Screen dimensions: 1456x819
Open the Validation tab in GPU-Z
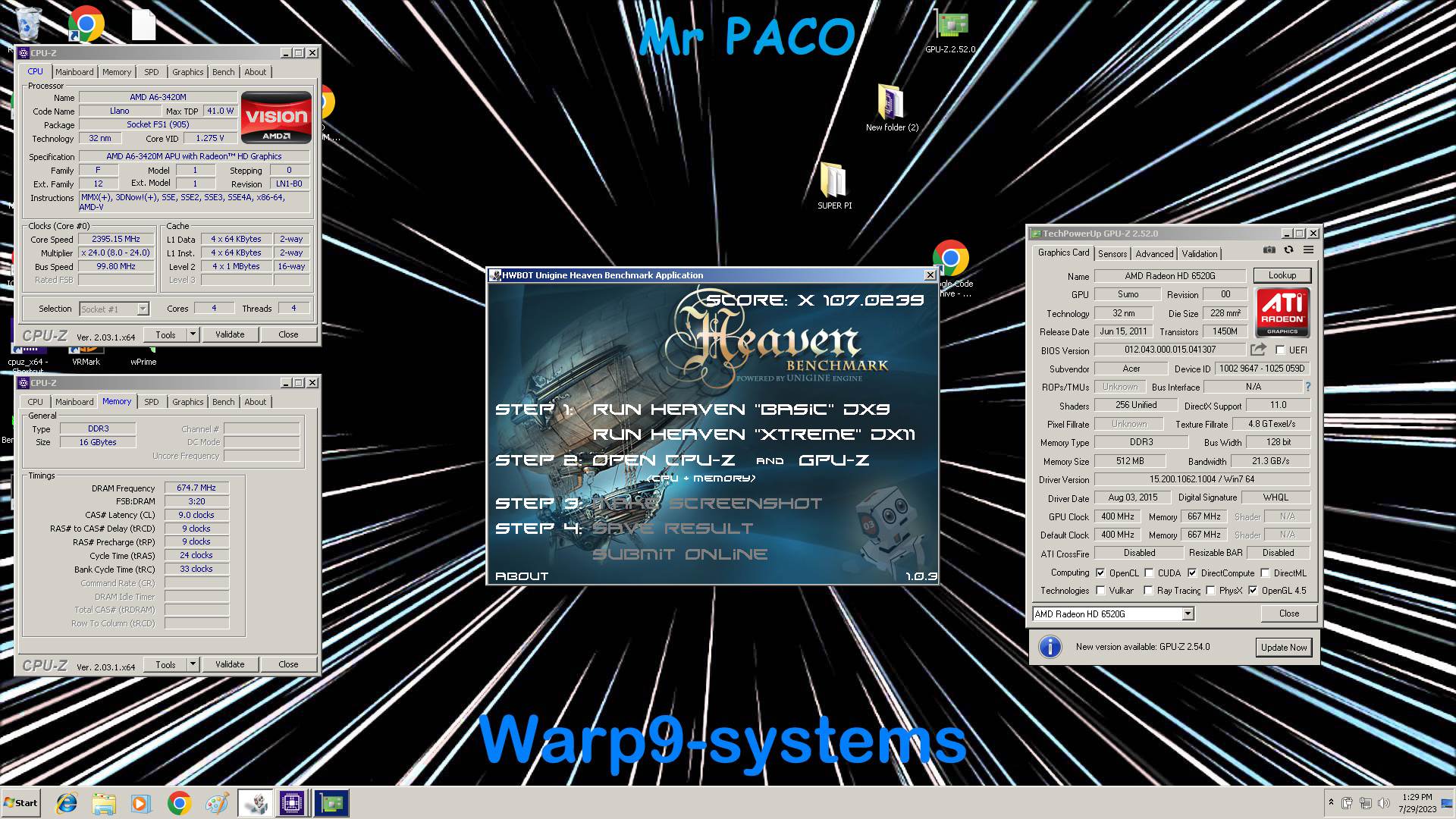click(x=1200, y=254)
